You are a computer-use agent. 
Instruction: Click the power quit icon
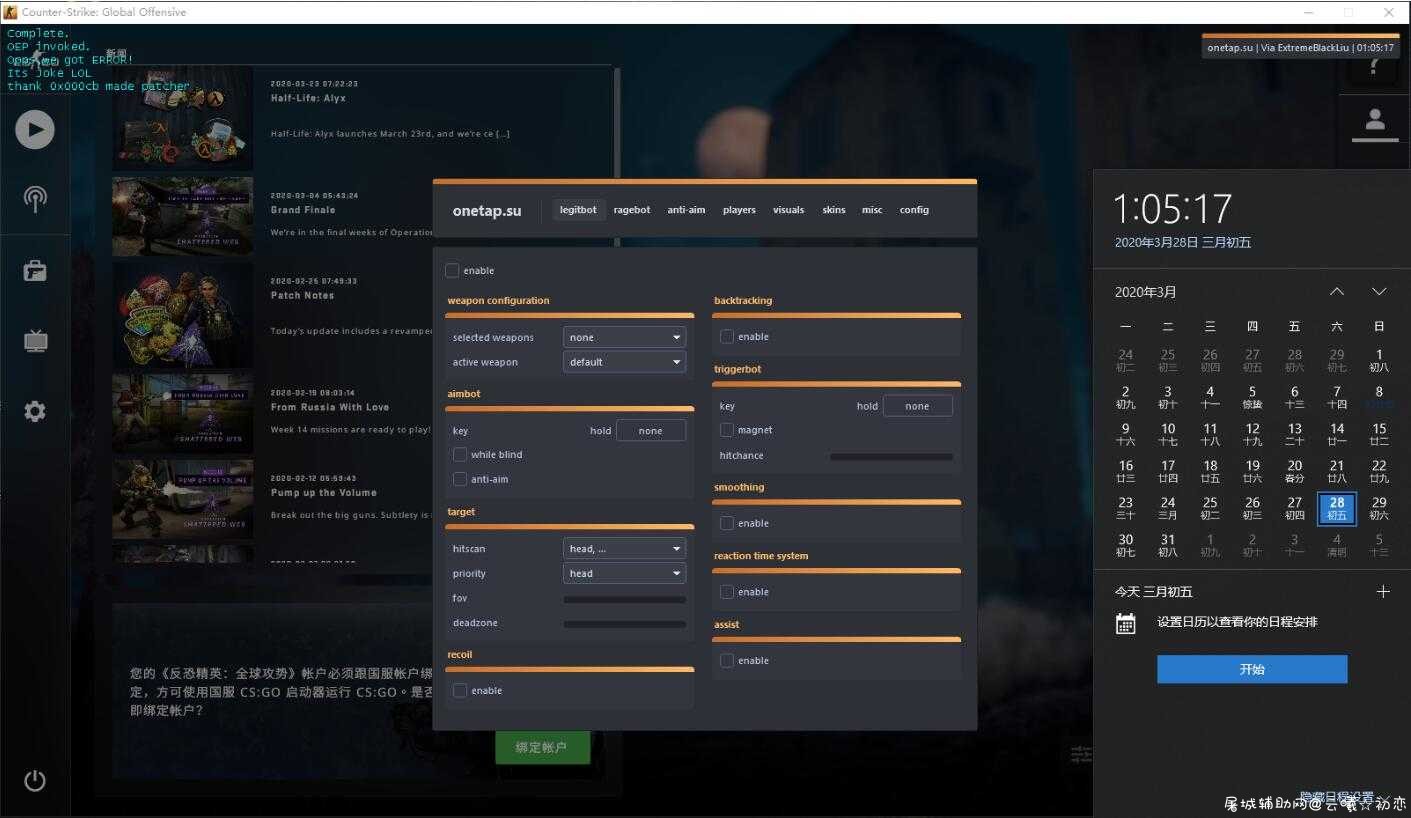point(35,781)
